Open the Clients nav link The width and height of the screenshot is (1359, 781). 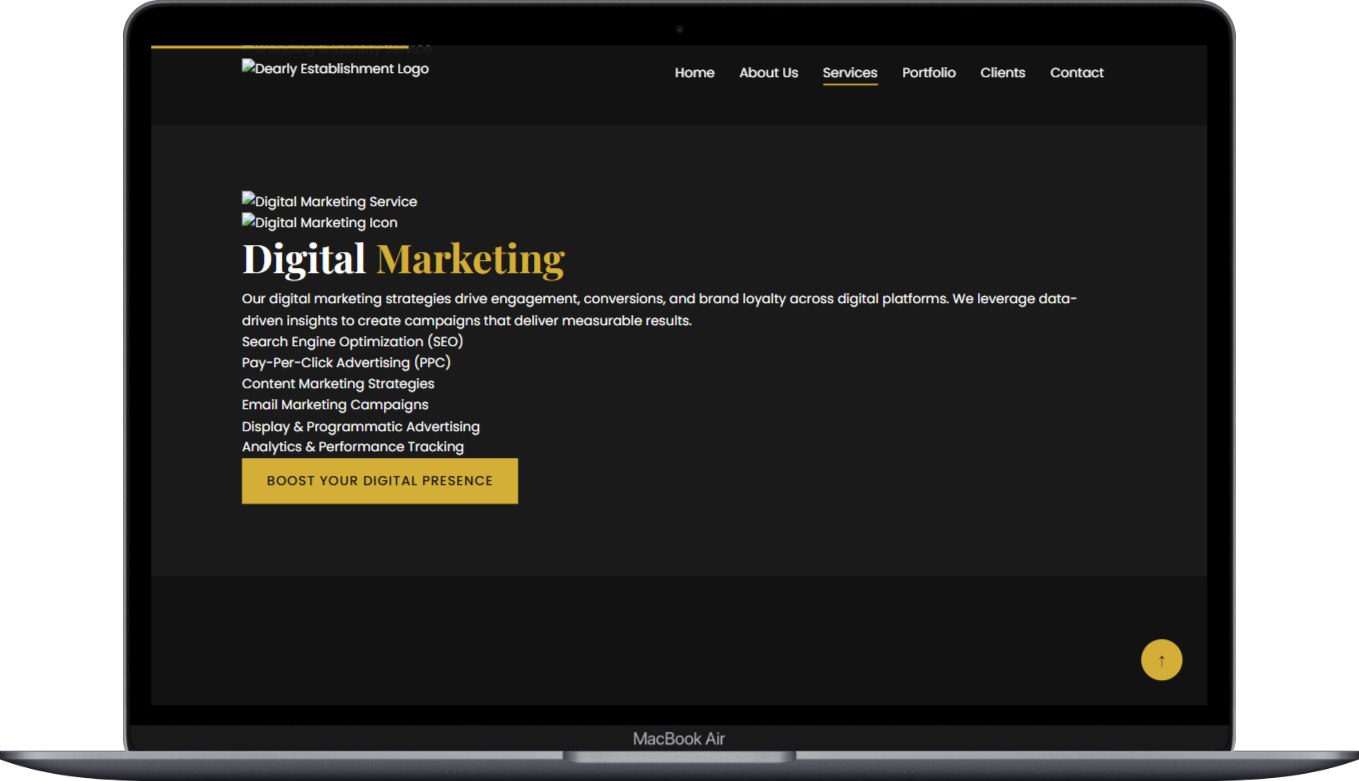[1002, 73]
